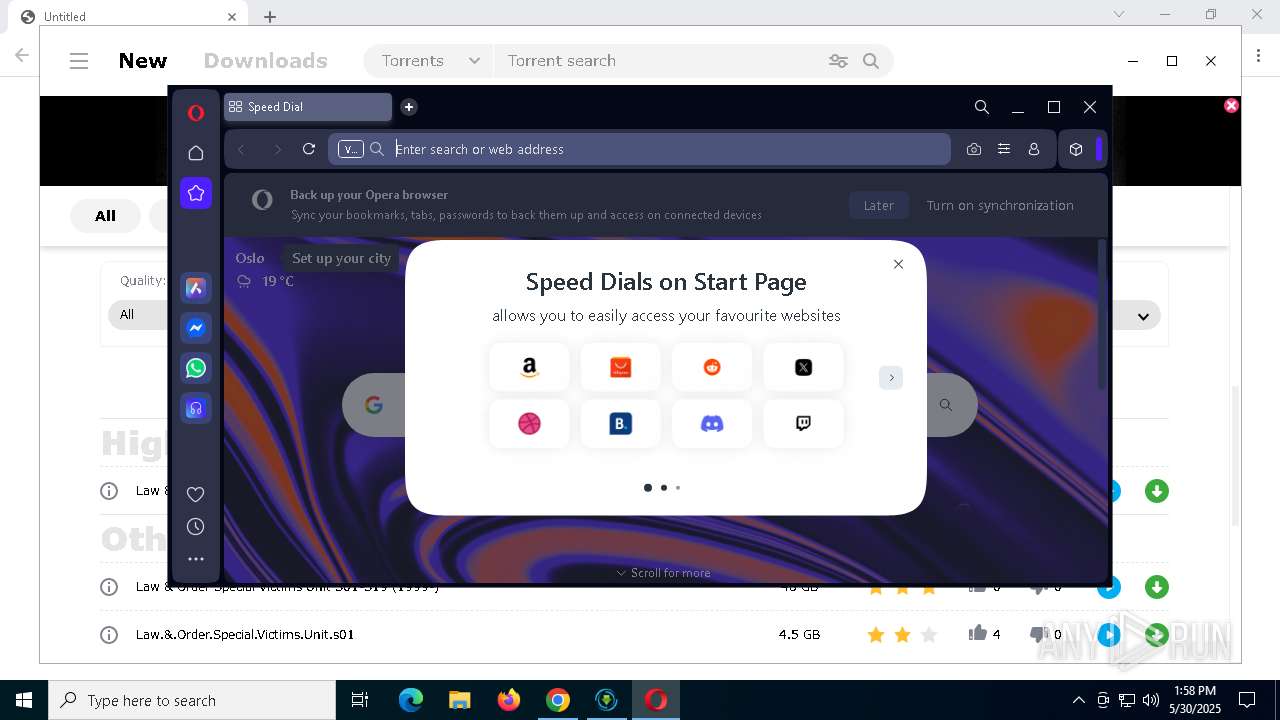Open the notification center
Viewport: 1280px width, 720px height.
pos(1247,700)
